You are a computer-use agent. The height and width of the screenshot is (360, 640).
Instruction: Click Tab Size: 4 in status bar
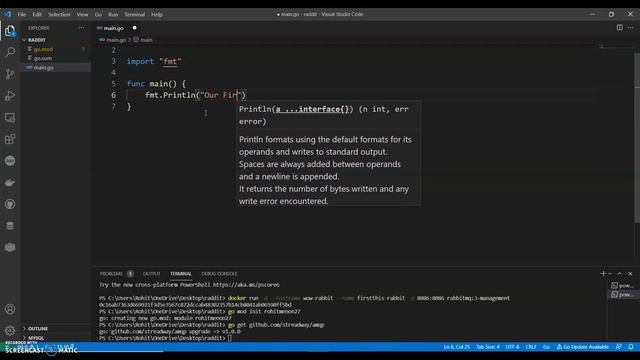[488, 347]
